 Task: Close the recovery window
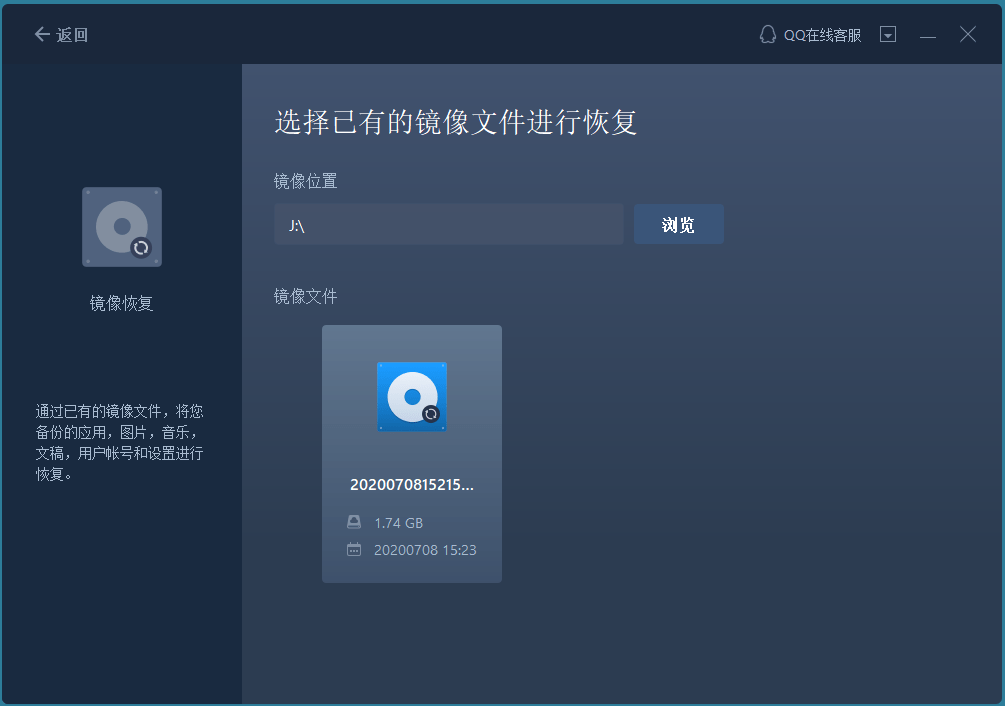pos(968,35)
